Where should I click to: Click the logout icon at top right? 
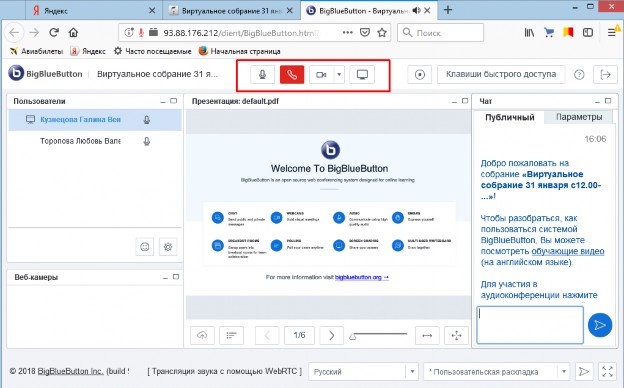[606, 75]
